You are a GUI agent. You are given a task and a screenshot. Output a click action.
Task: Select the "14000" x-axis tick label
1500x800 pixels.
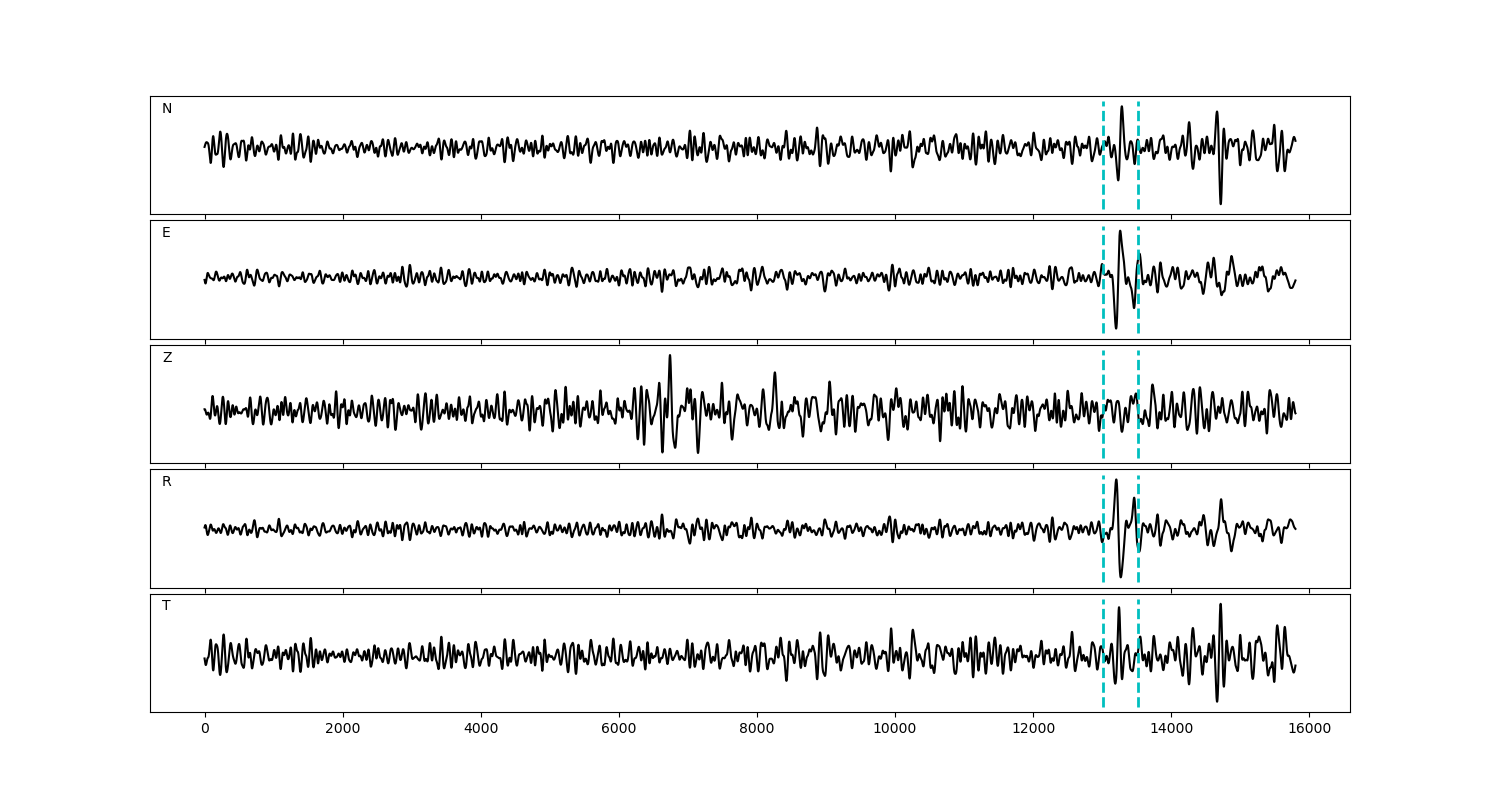tap(1171, 730)
